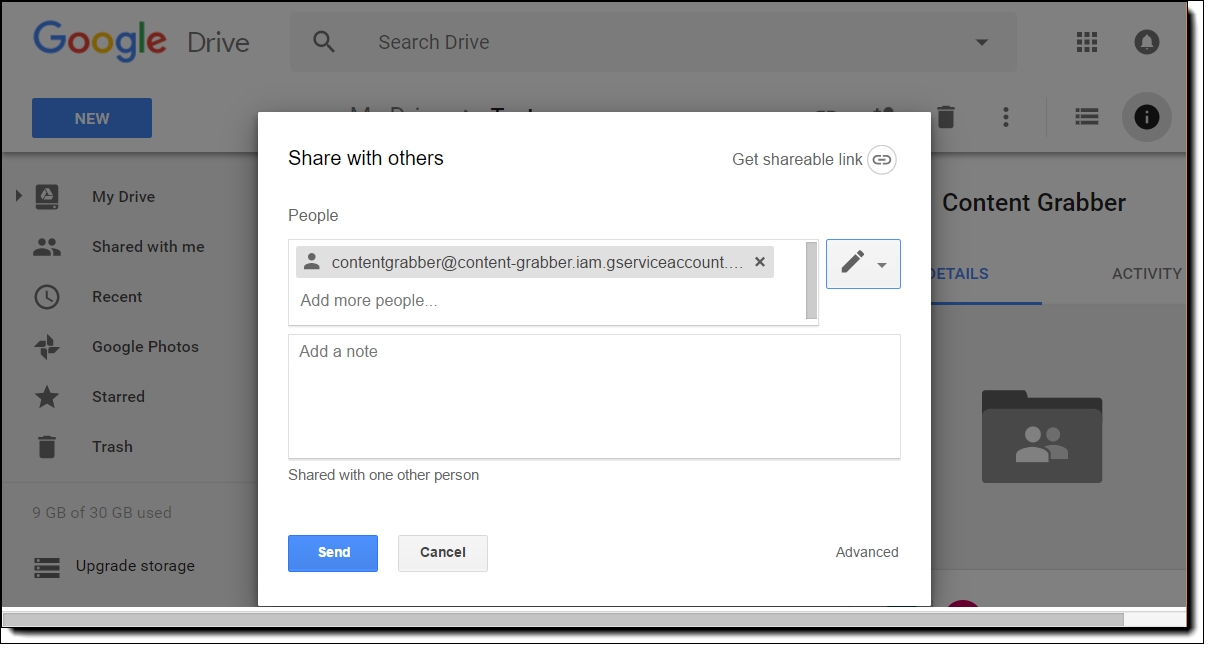
Task: Open the more options three-dot menu
Action: [1006, 117]
